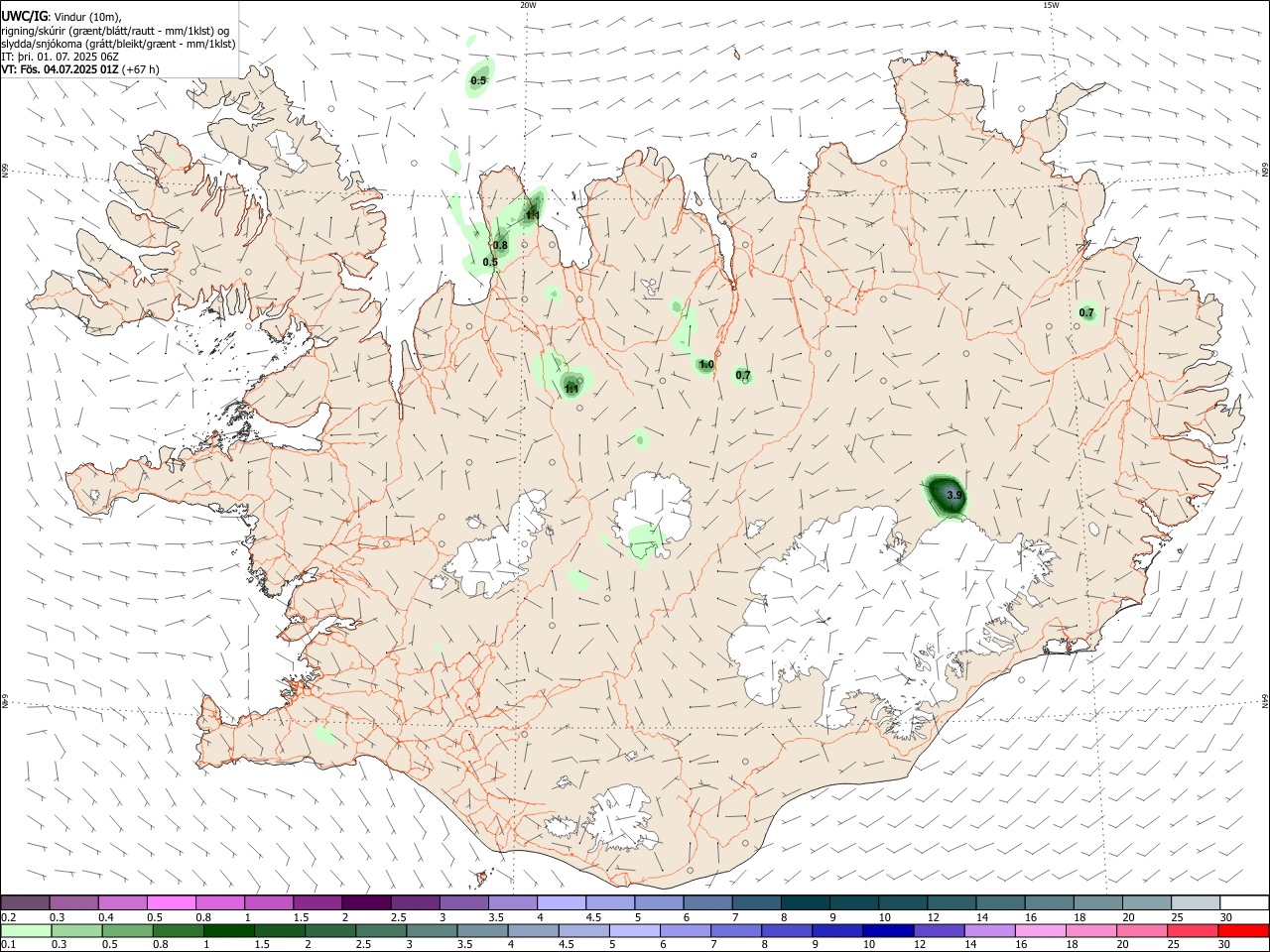The height and width of the screenshot is (952, 1270).
Task: Click the 3.9 precipitation value label
Action: (x=954, y=494)
